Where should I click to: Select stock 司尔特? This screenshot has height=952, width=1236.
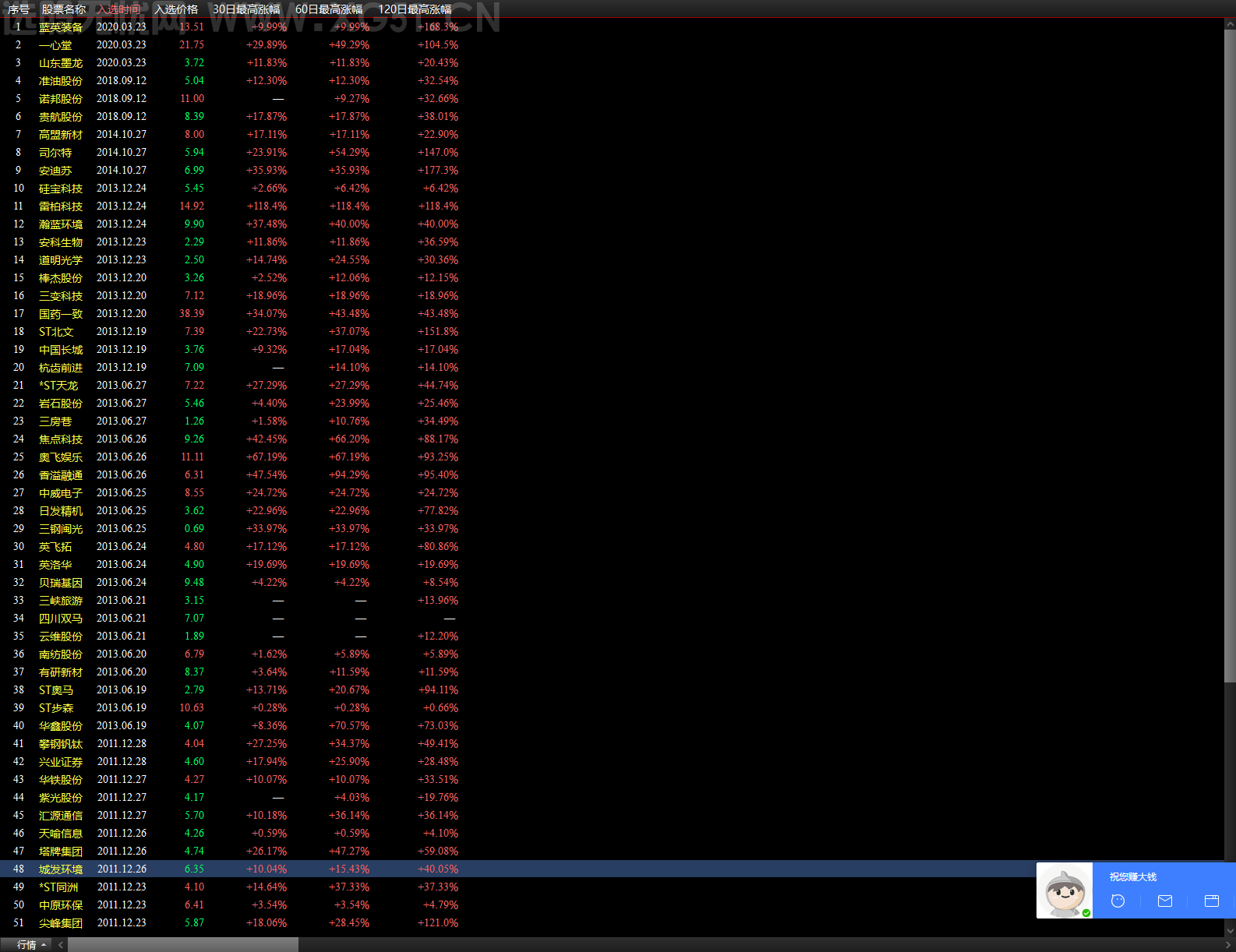point(55,153)
